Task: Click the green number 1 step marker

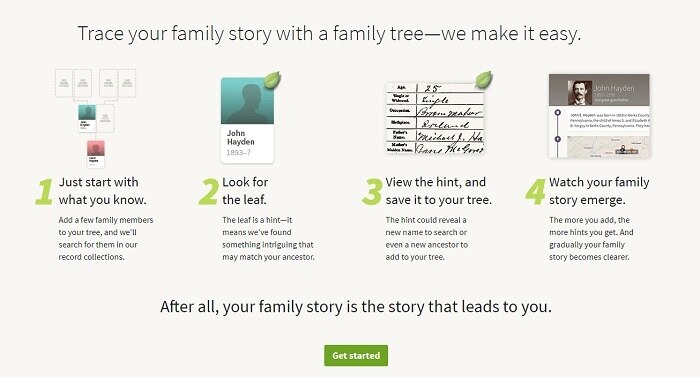Action: [x=44, y=192]
